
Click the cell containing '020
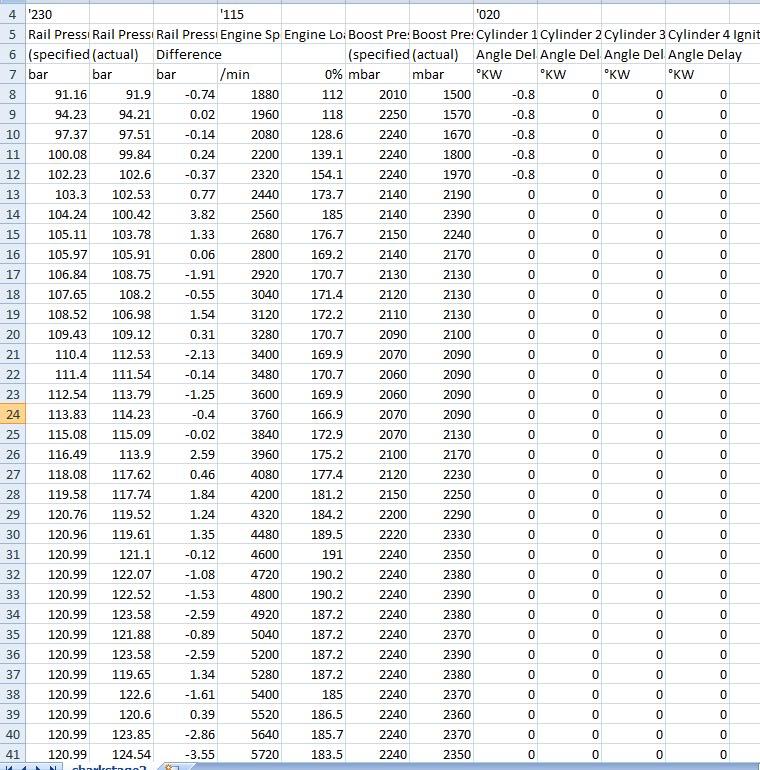506,14
